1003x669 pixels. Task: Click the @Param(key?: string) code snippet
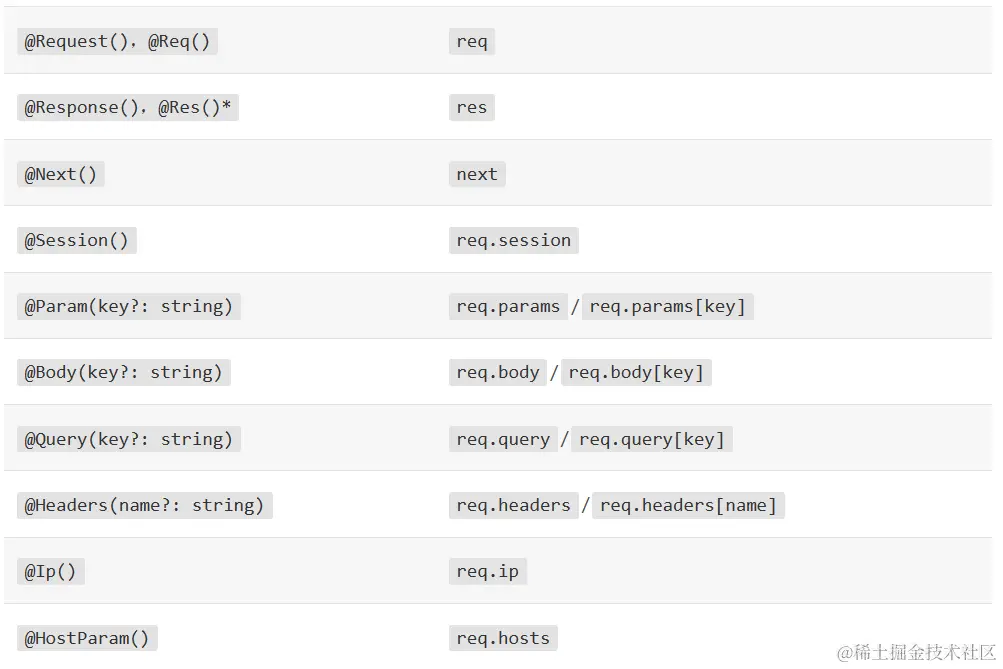(129, 306)
